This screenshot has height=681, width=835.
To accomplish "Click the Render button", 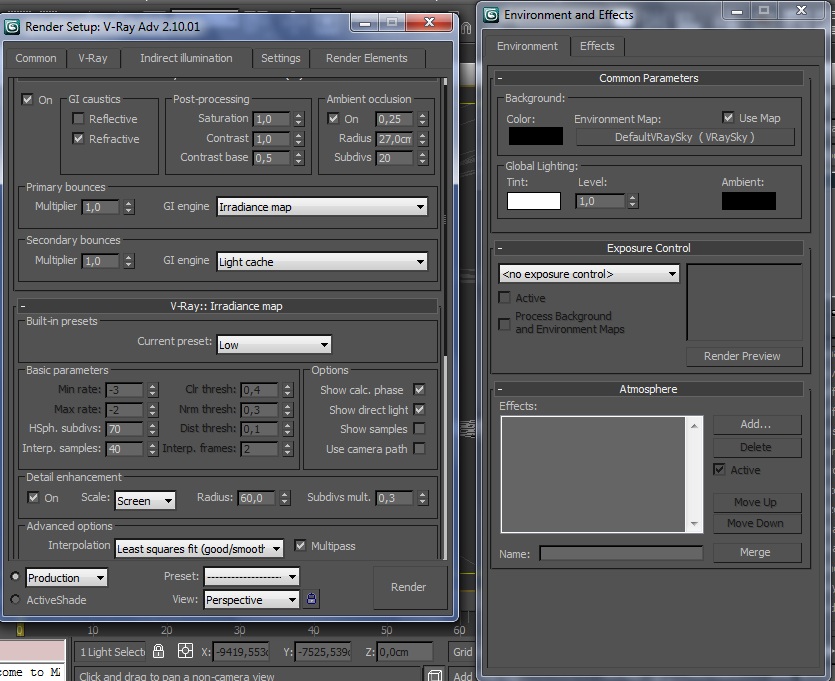I will (408, 587).
